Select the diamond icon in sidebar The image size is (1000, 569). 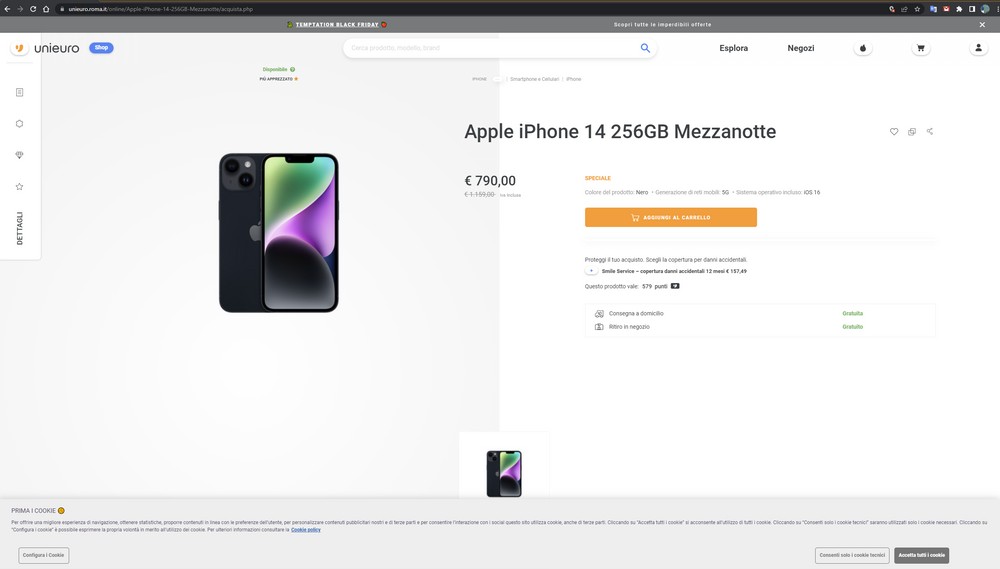19,155
